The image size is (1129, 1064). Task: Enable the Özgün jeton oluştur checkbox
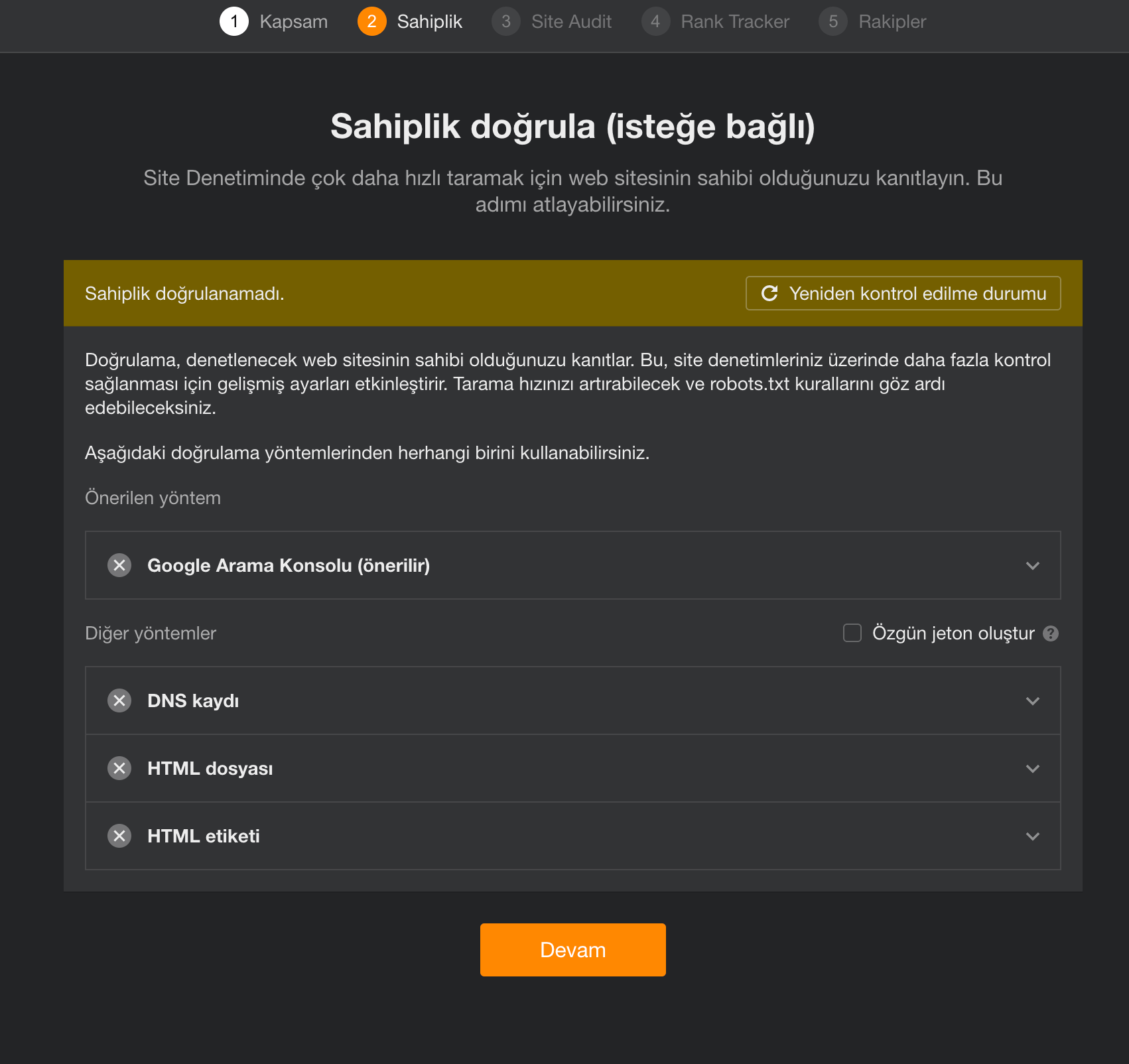tap(851, 633)
